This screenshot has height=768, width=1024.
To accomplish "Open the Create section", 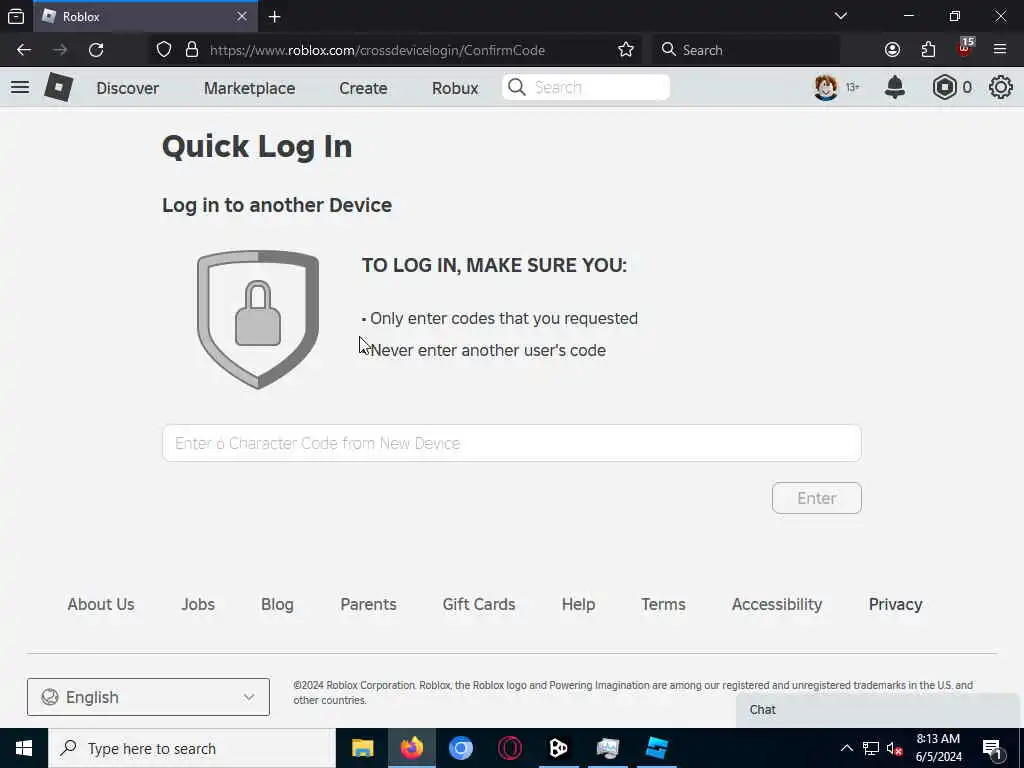I will [363, 88].
